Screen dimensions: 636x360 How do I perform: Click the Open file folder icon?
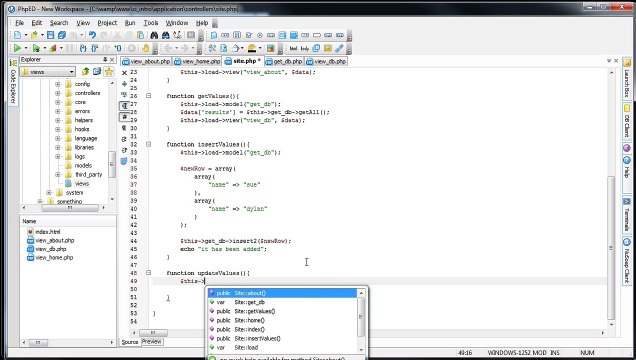coord(34,35)
